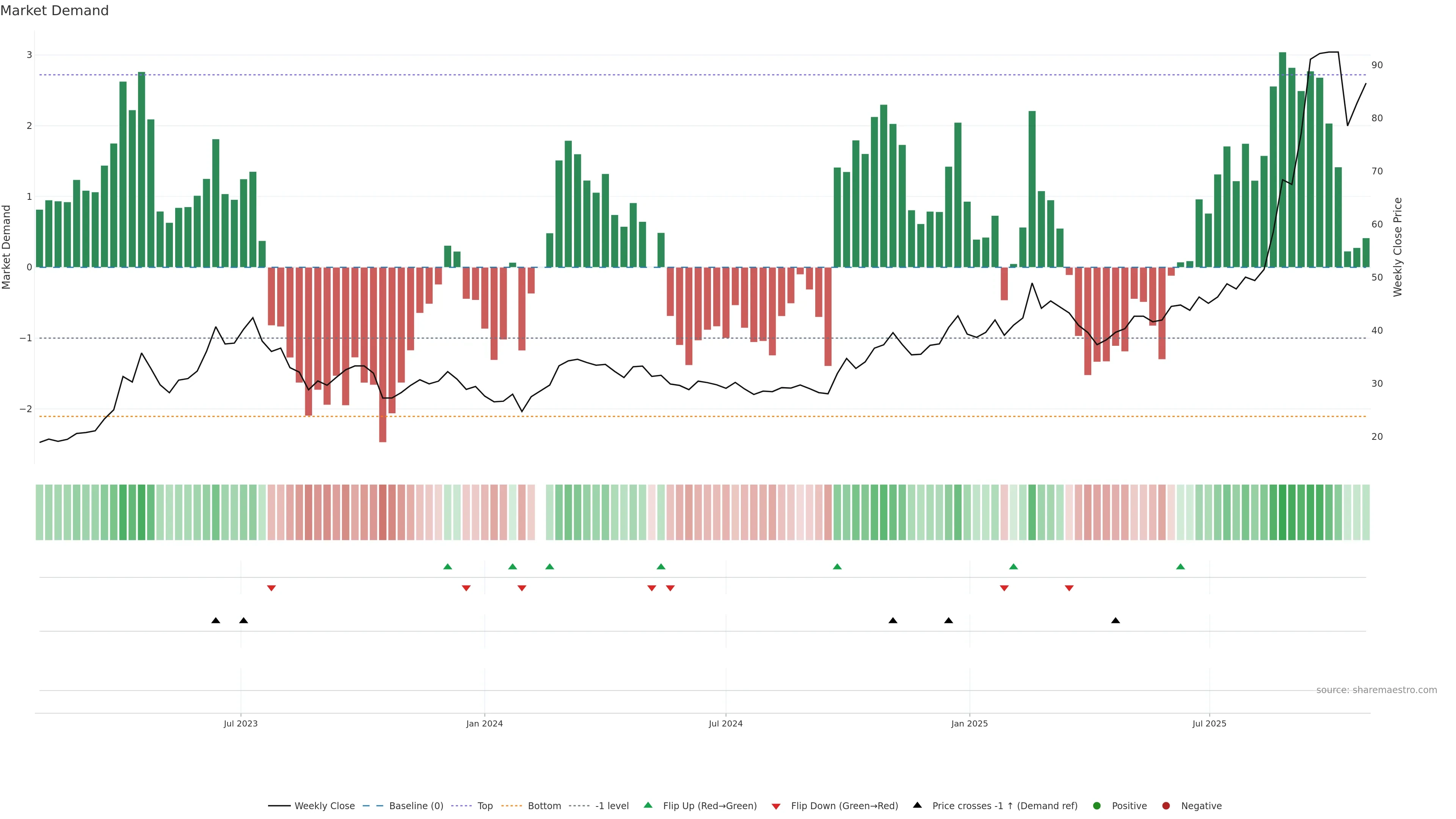This screenshot has width=1456, height=819.
Task: Click the last green Flip Up marker before Jul 2025
Action: 1180,566
